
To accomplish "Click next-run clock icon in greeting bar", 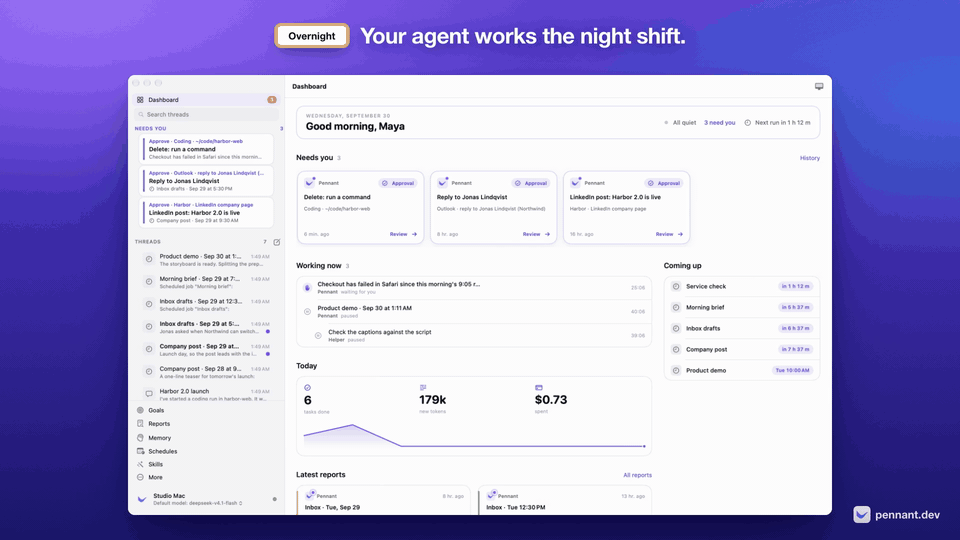I will click(x=748, y=122).
